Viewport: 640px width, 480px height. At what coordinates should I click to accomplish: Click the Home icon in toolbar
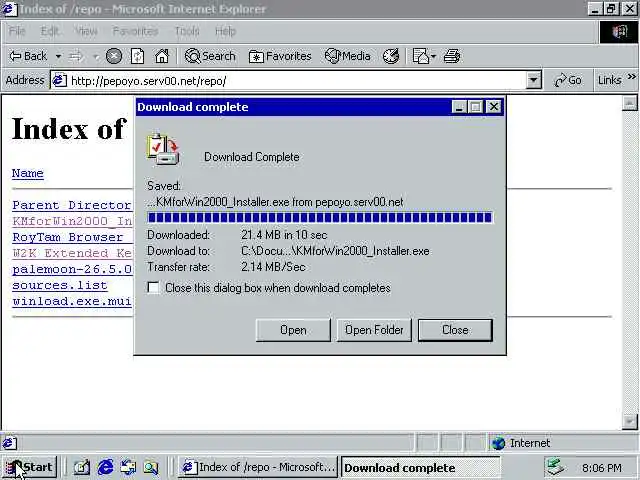(162, 56)
